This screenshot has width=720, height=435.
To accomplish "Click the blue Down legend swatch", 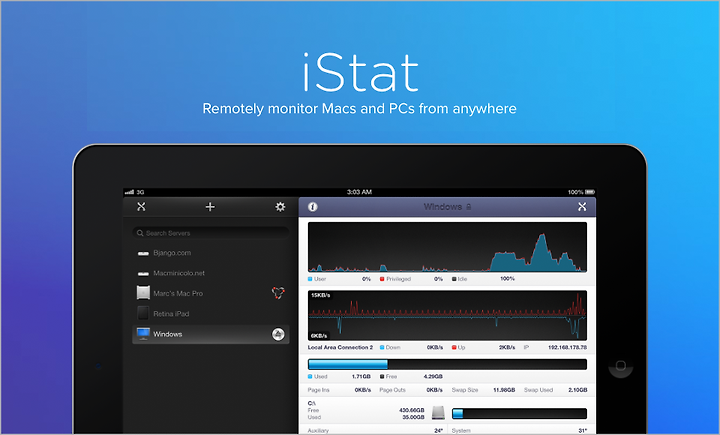I will [382, 347].
